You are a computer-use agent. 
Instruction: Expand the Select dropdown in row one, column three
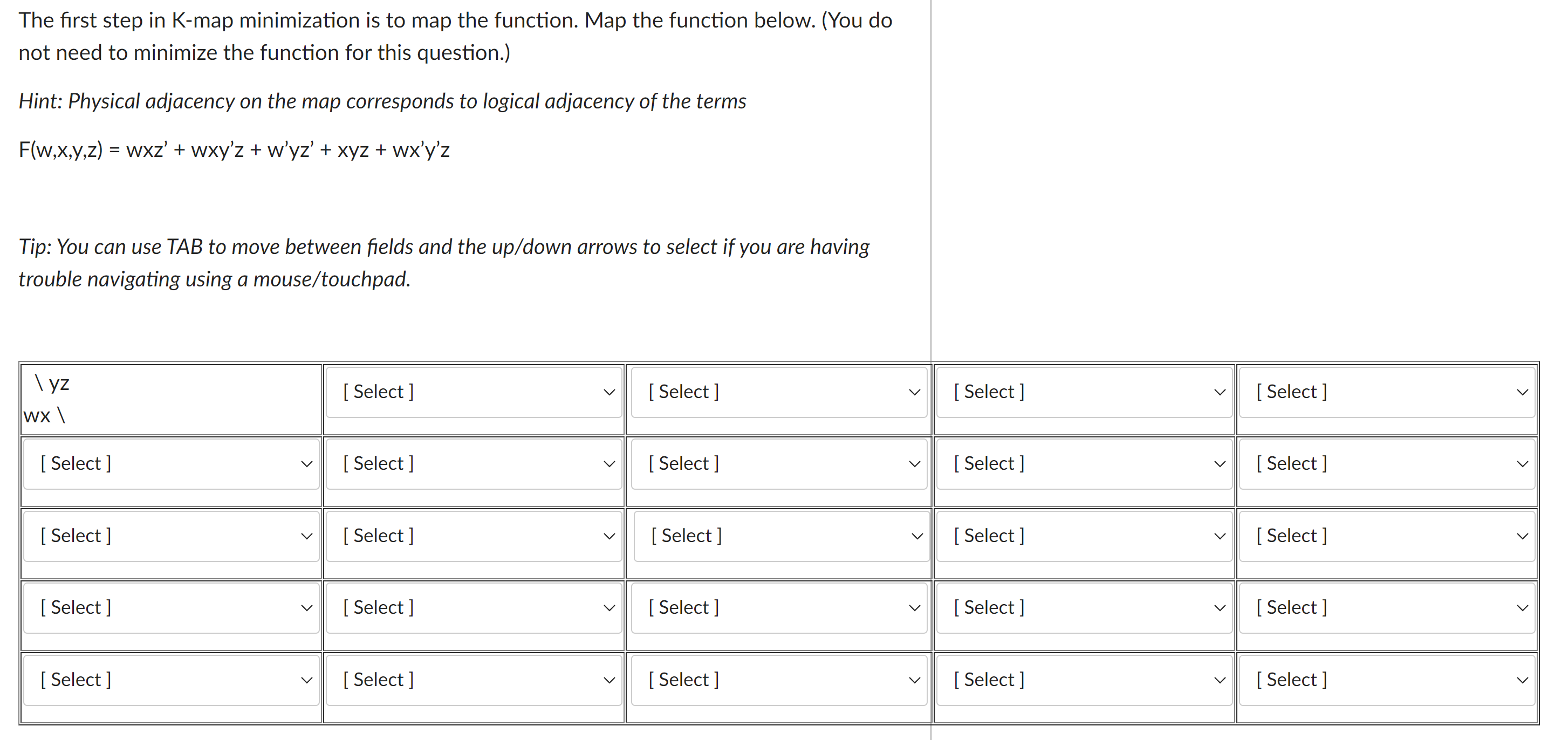click(779, 464)
